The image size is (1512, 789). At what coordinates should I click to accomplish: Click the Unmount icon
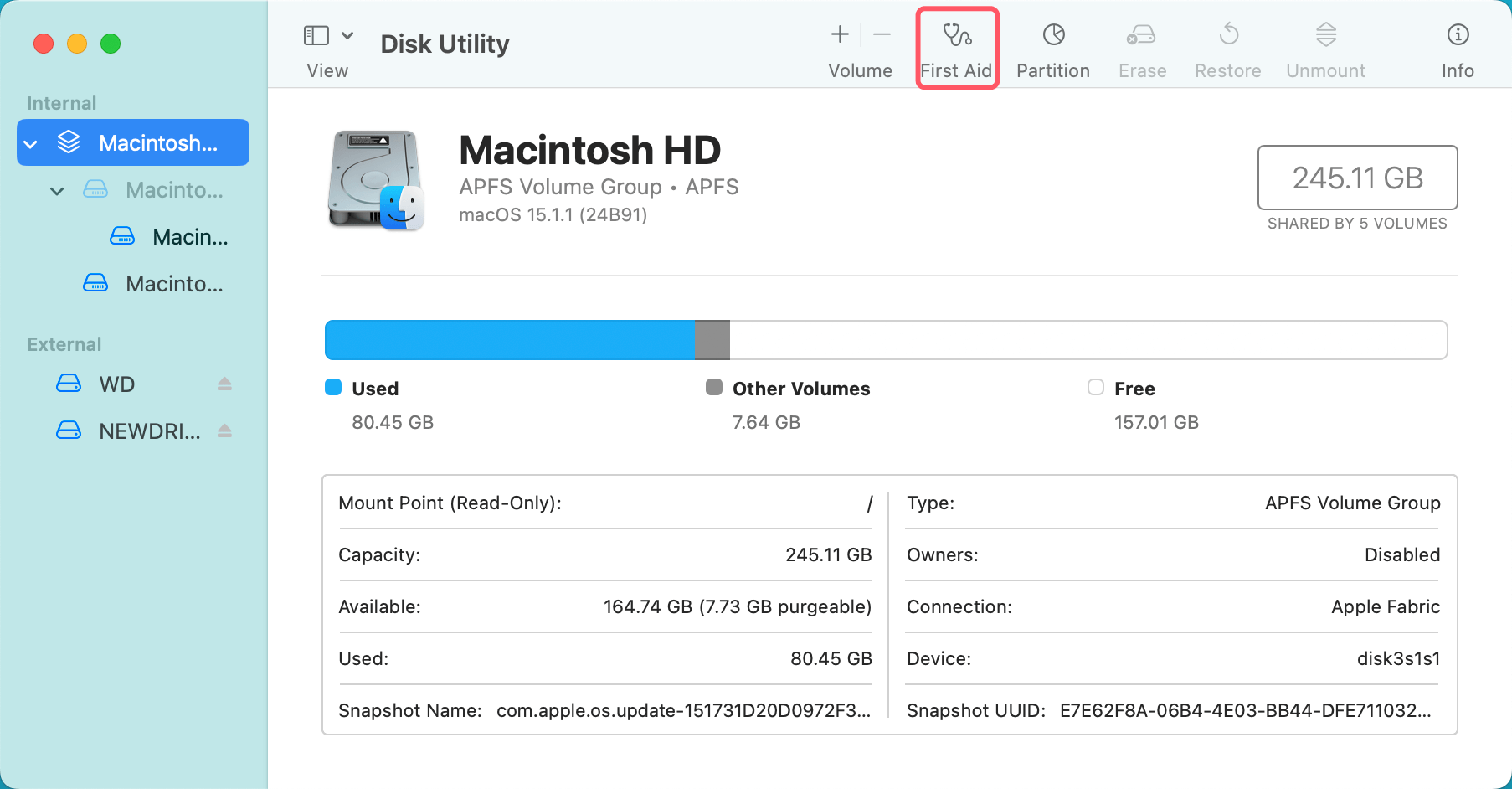click(1324, 46)
